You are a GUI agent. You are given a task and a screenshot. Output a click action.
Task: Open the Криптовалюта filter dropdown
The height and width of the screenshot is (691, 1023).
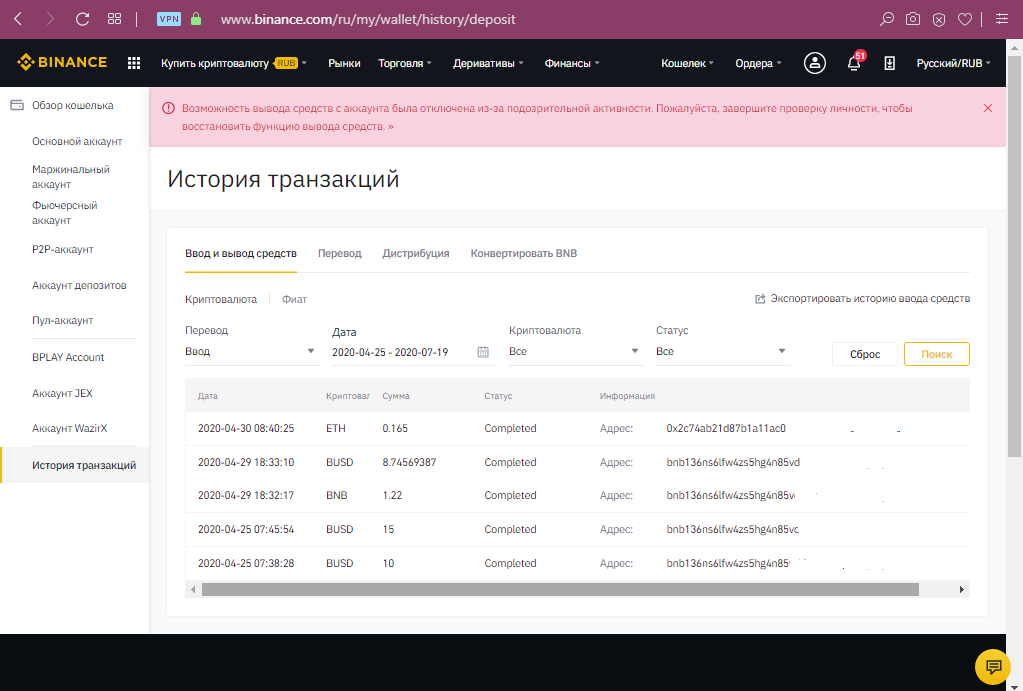[x=574, y=352]
